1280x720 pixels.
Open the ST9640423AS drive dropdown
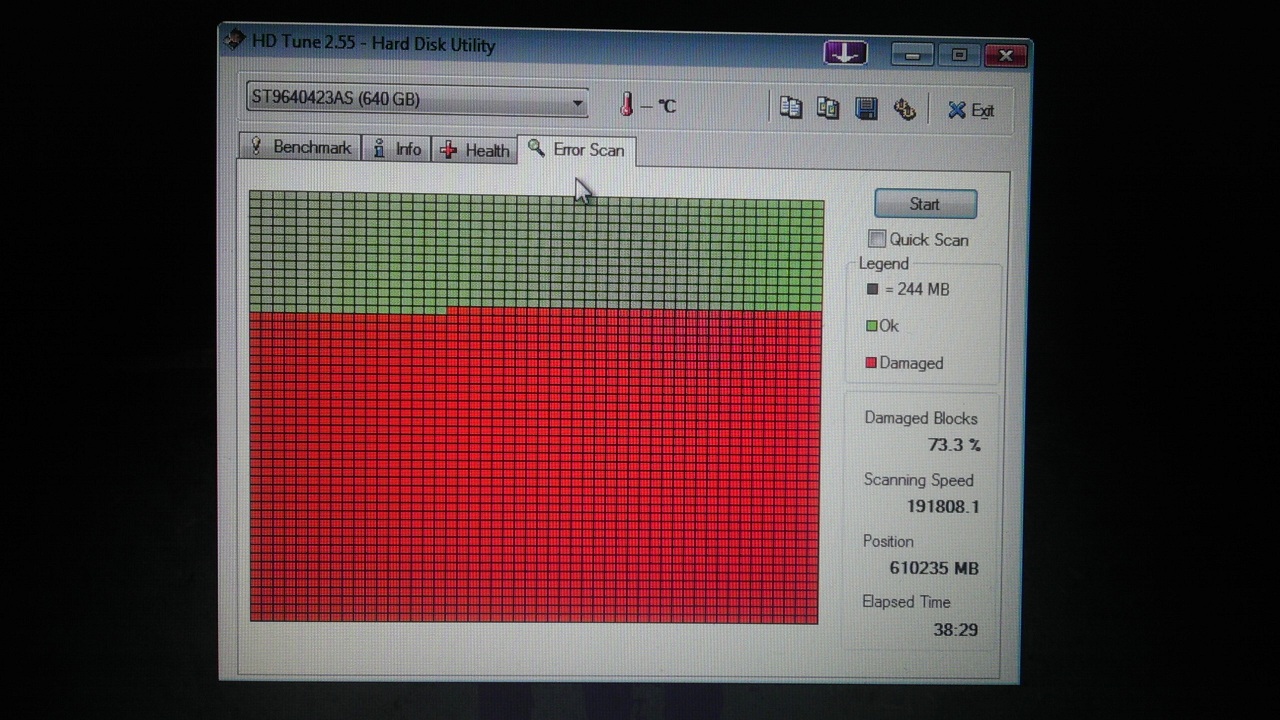(x=416, y=100)
